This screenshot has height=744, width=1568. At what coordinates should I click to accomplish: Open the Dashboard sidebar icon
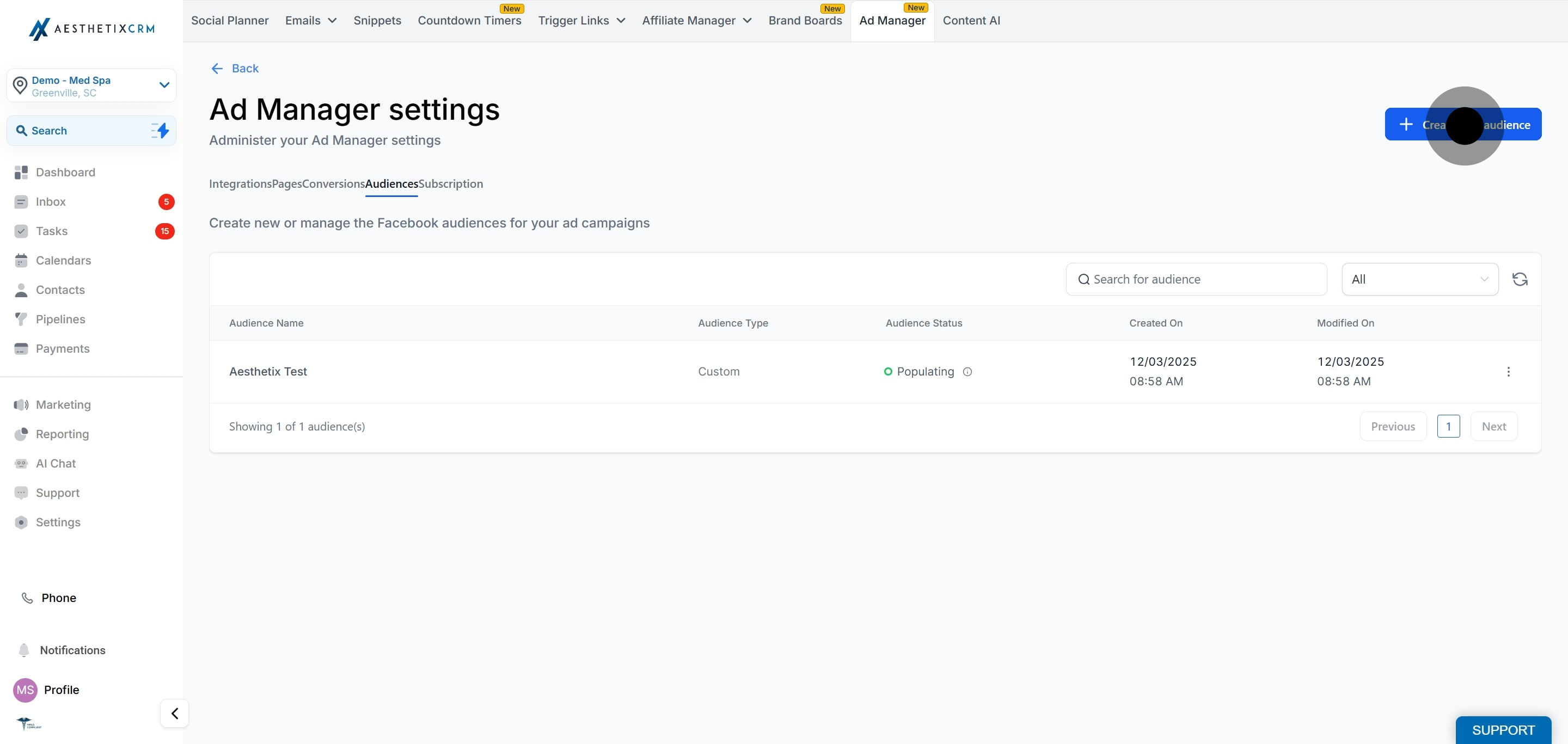21,172
